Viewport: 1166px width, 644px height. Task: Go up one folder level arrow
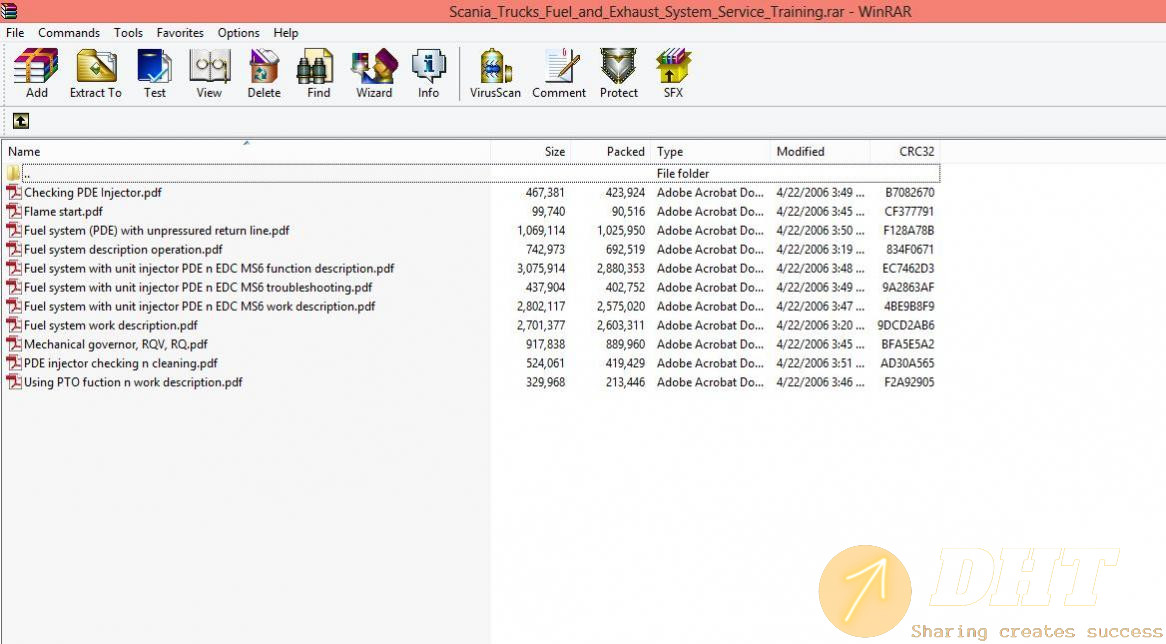(21, 120)
